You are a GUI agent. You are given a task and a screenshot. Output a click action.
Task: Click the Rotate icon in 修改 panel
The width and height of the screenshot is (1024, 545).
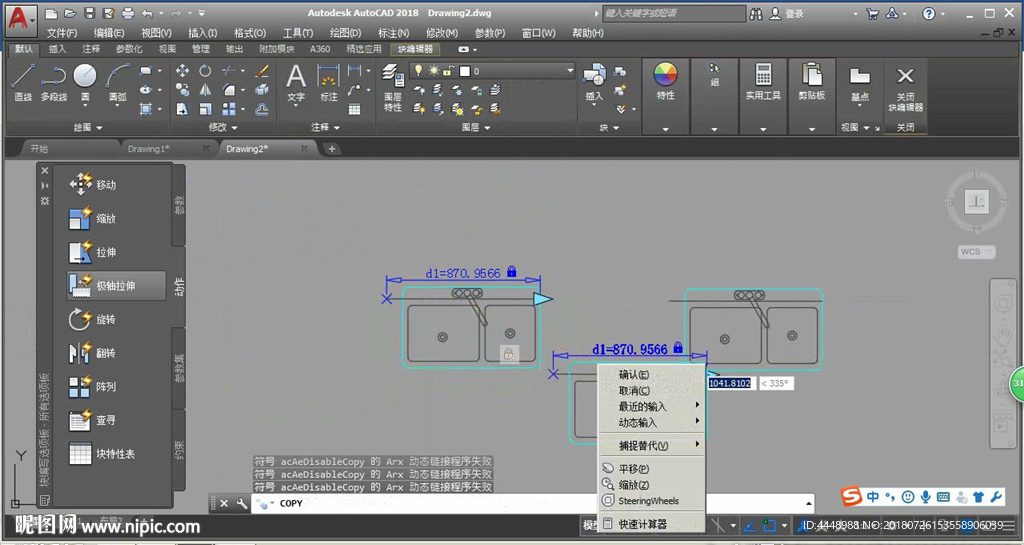coord(205,70)
